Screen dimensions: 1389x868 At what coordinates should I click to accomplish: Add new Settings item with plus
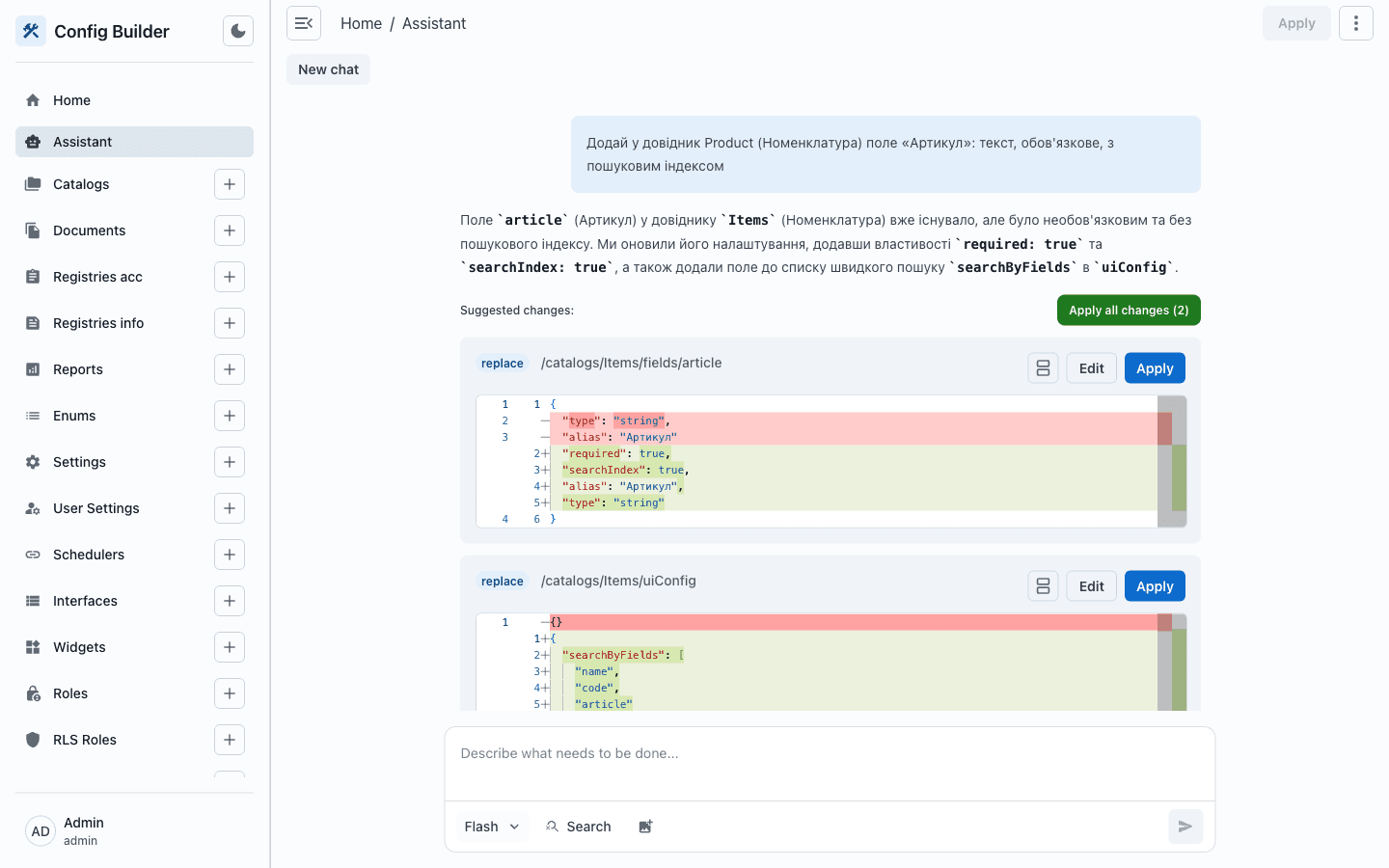point(230,462)
